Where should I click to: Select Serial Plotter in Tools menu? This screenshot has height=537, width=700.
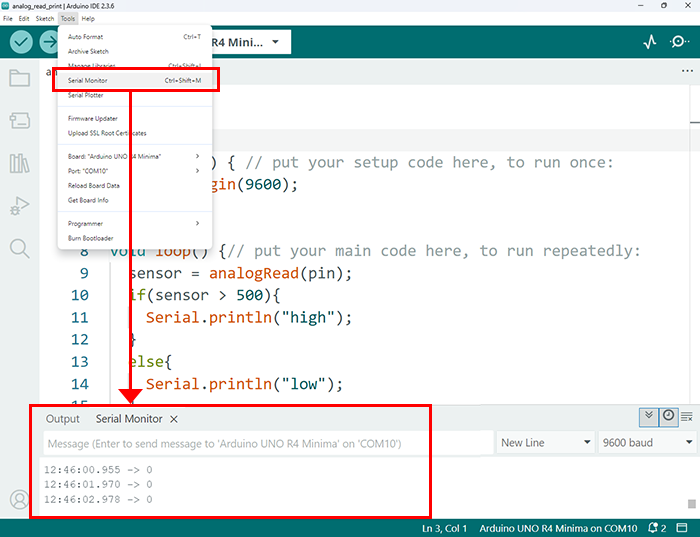coord(135,95)
